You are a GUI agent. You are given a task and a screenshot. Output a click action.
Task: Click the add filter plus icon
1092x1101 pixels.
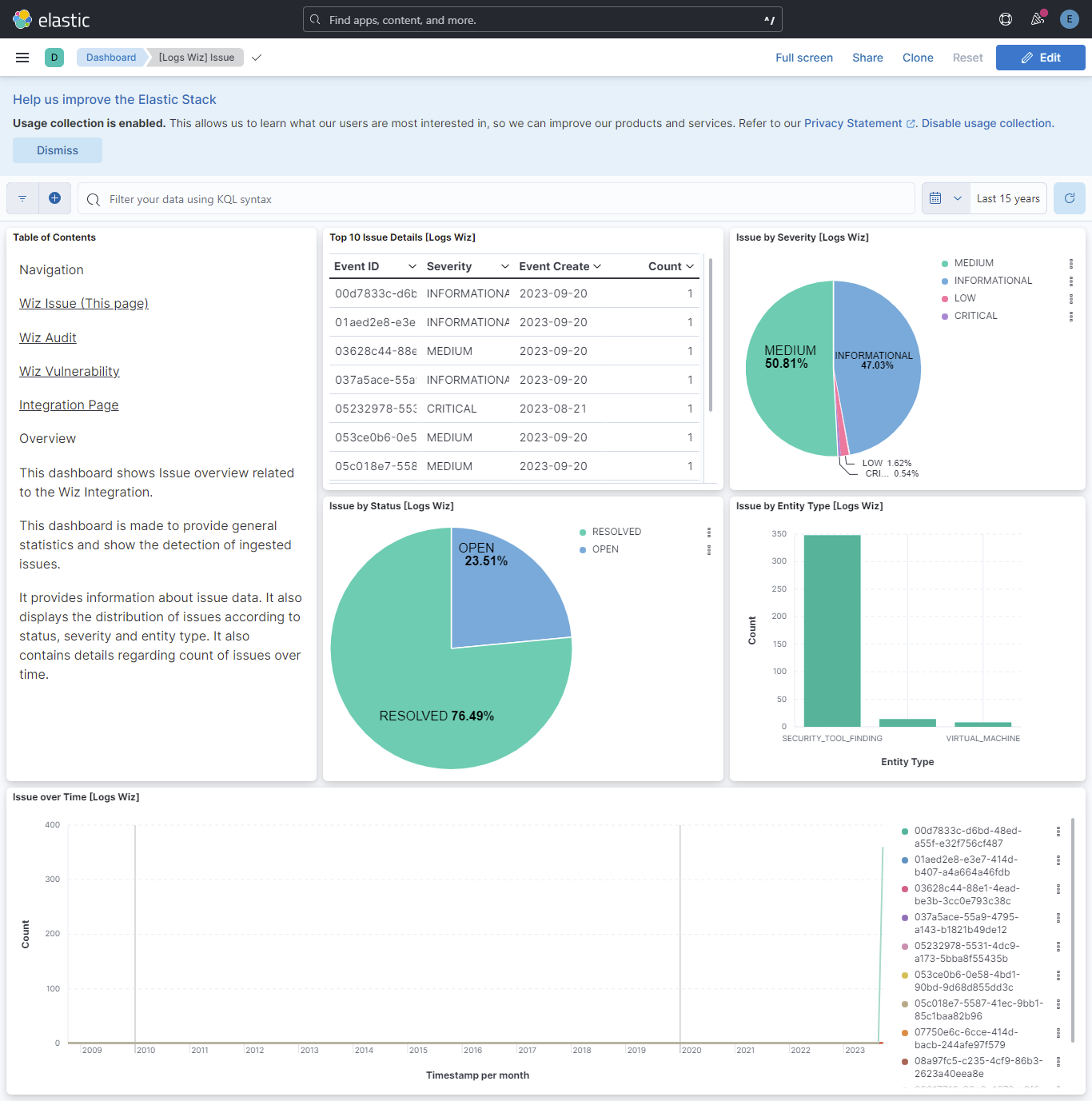coord(54,197)
